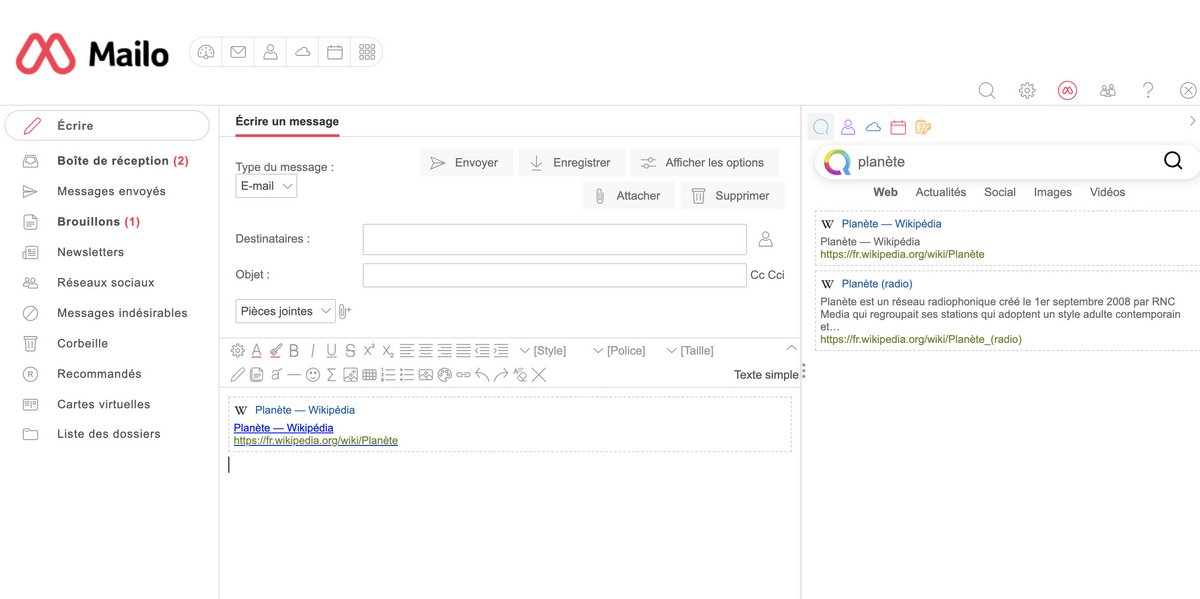Toggle underline formatting in editor toolbar
This screenshot has height=599, width=1200.
coord(331,350)
